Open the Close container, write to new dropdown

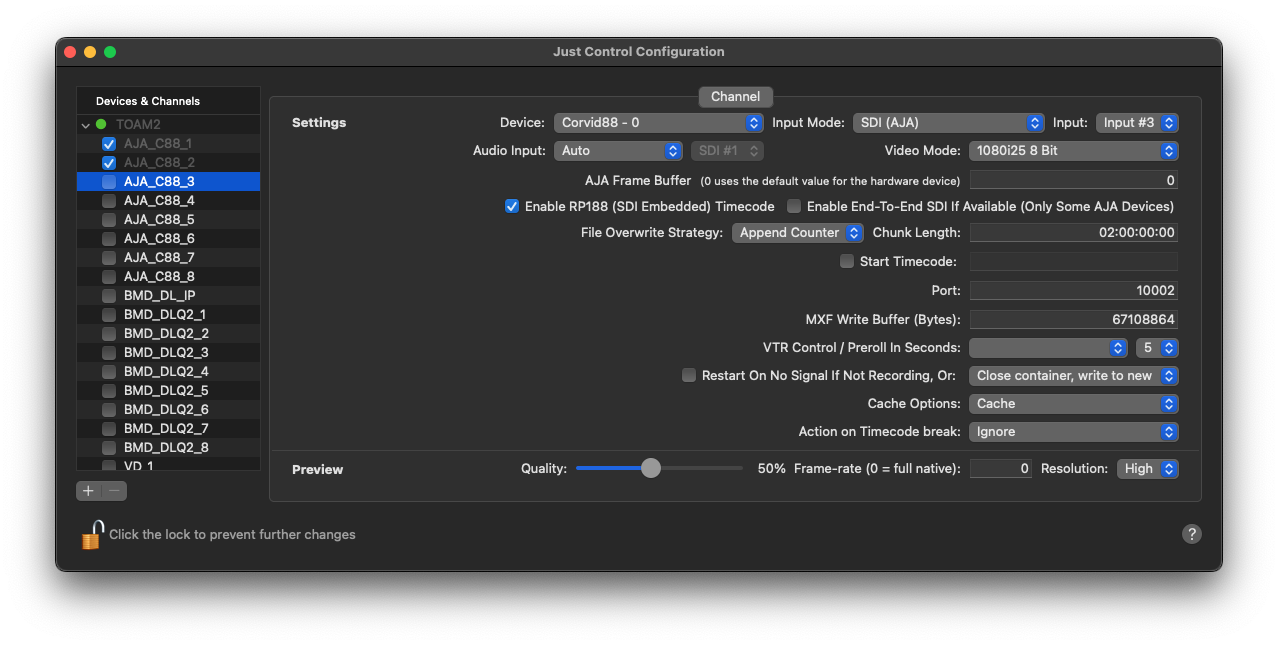point(1073,376)
